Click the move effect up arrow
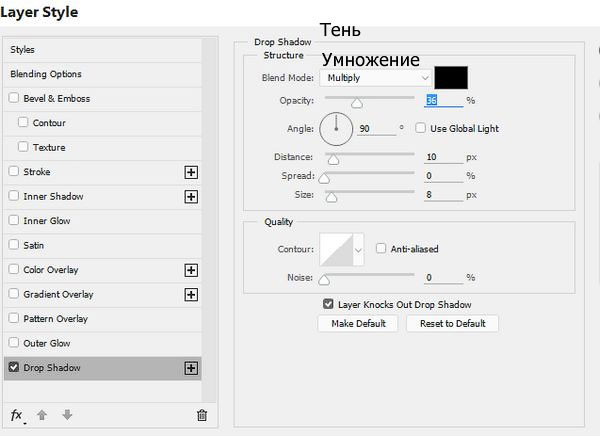600x436 pixels. [x=42, y=415]
